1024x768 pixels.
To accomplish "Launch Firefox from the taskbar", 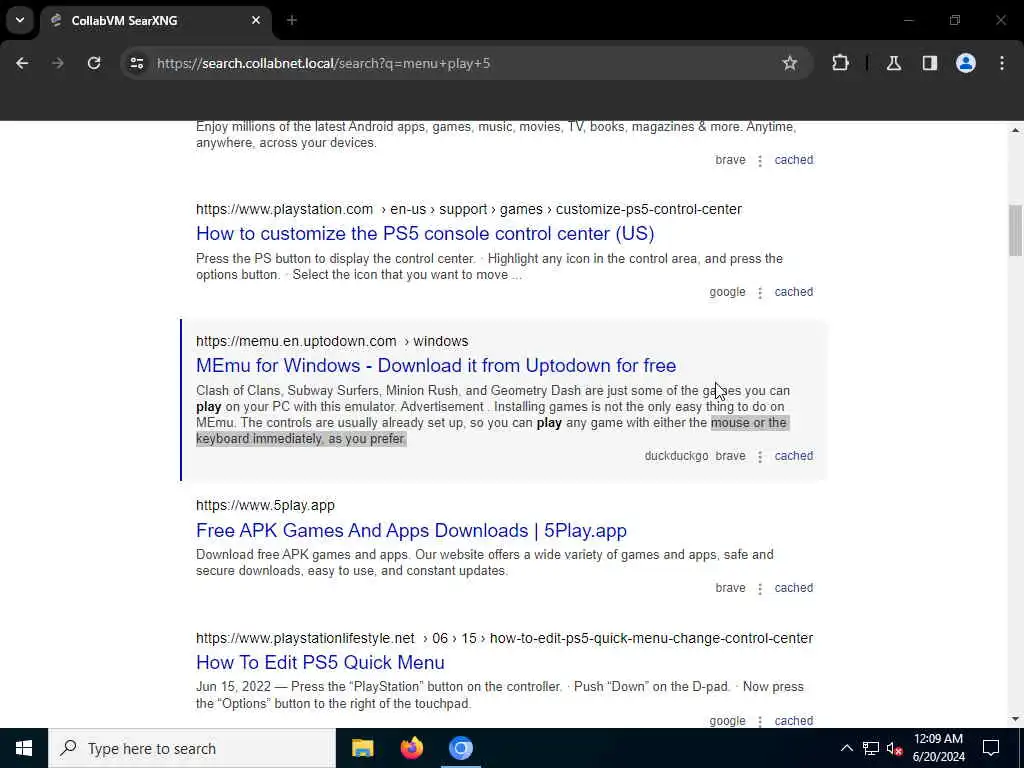I will (411, 748).
